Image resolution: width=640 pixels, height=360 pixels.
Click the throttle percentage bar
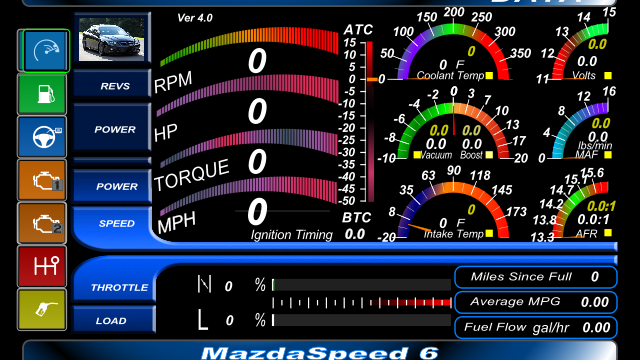click(362, 285)
